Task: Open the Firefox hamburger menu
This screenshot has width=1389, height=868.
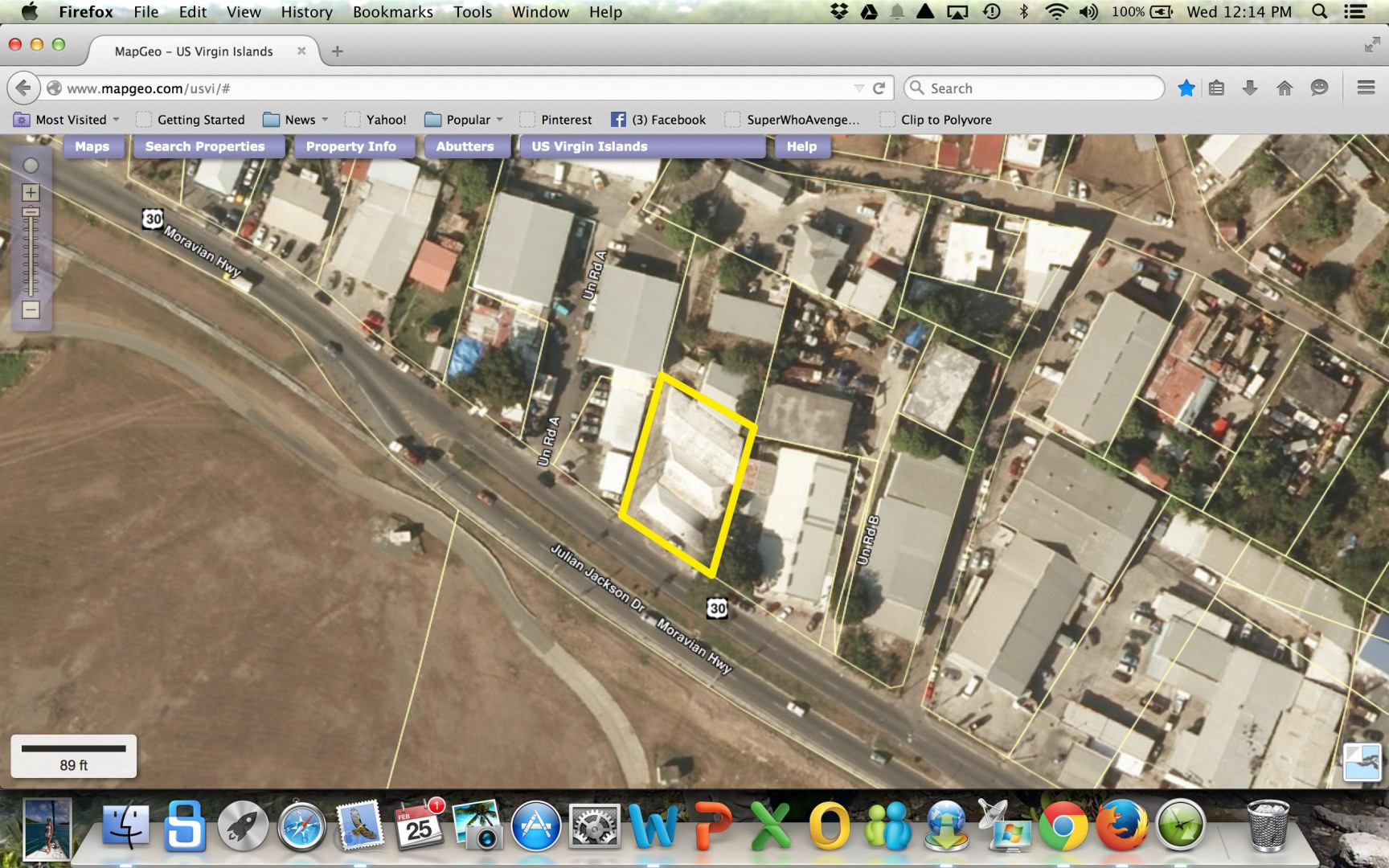Action: click(1366, 88)
